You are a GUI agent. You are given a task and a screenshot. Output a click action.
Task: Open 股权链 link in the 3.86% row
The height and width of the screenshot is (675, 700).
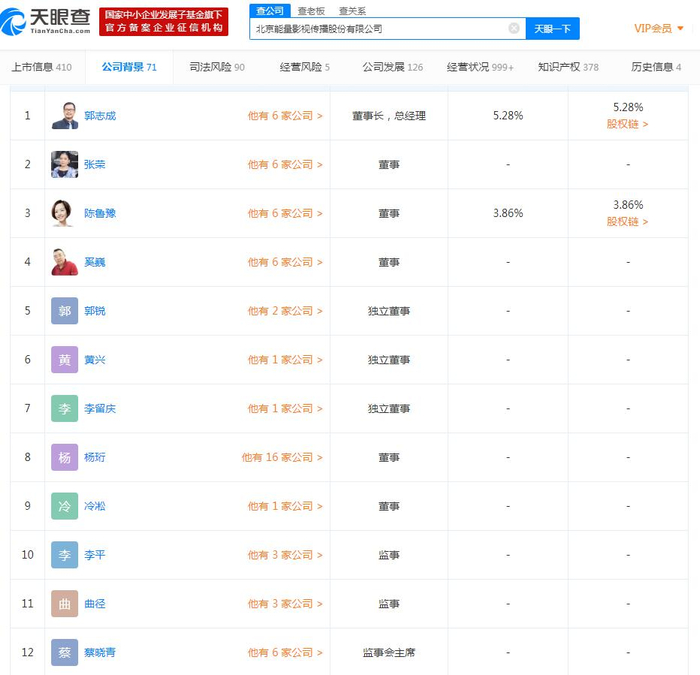627,222
